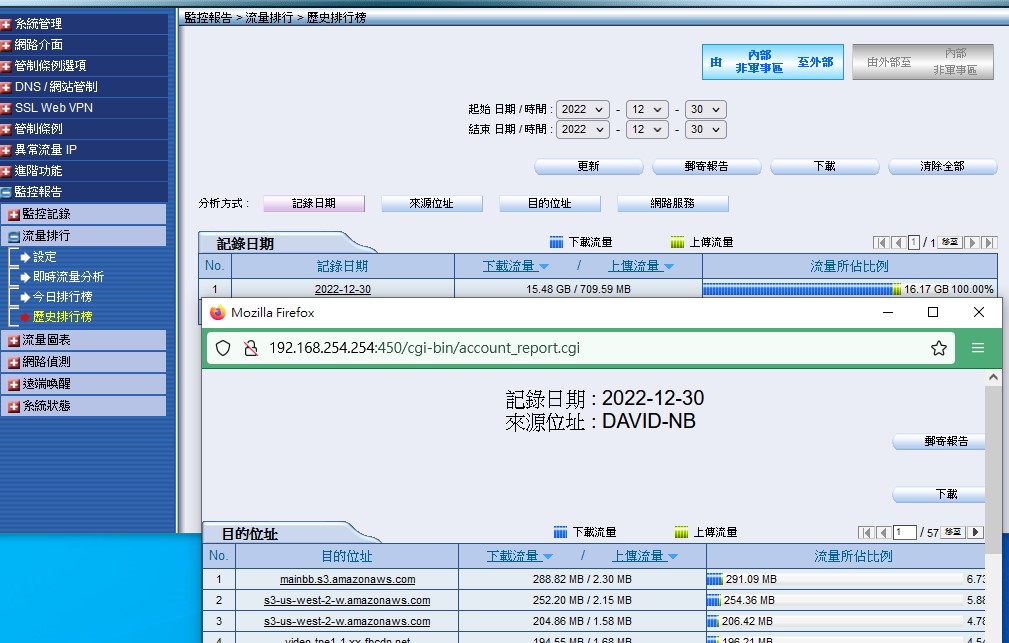Select the 由內部非軍事區至外部 direction toggle
The width and height of the screenshot is (1009, 643).
click(x=772, y=62)
